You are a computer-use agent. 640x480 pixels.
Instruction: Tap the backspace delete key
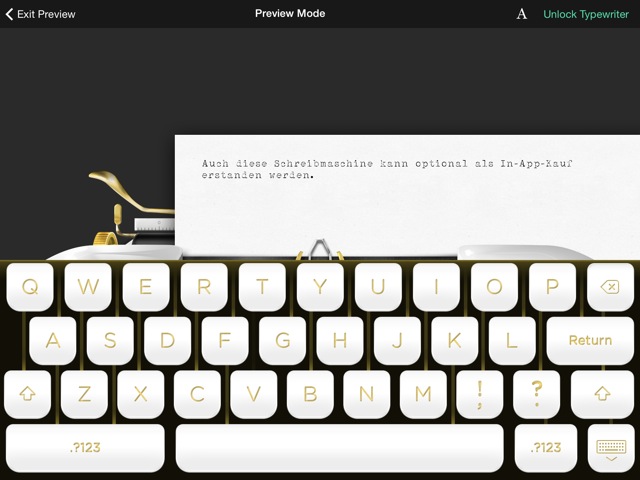point(610,287)
